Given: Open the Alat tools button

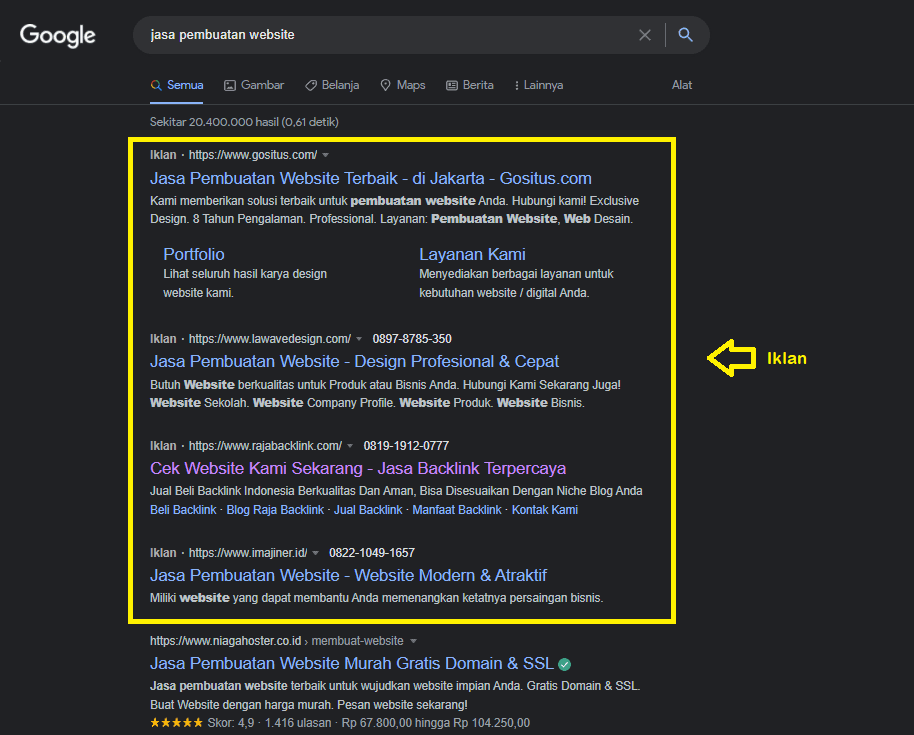Looking at the screenshot, I should (x=681, y=85).
